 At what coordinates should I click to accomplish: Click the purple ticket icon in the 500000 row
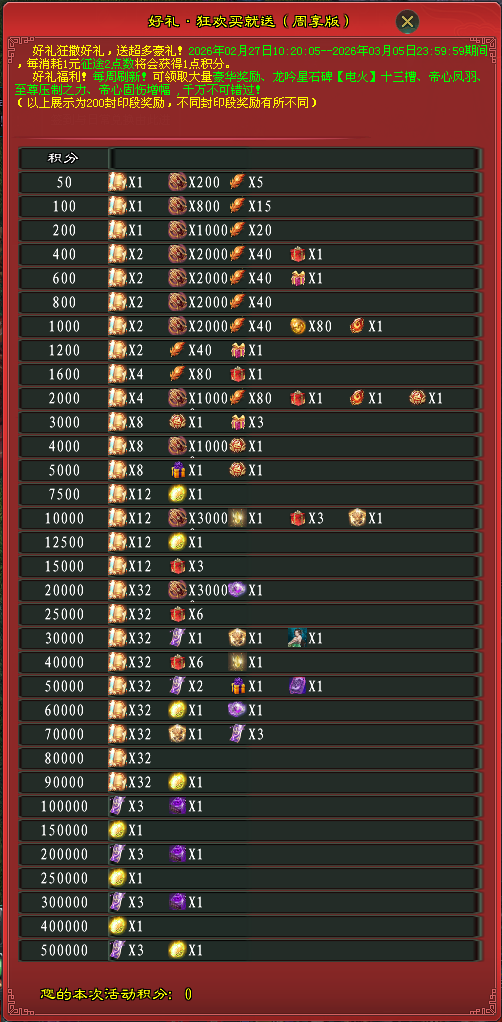117,950
